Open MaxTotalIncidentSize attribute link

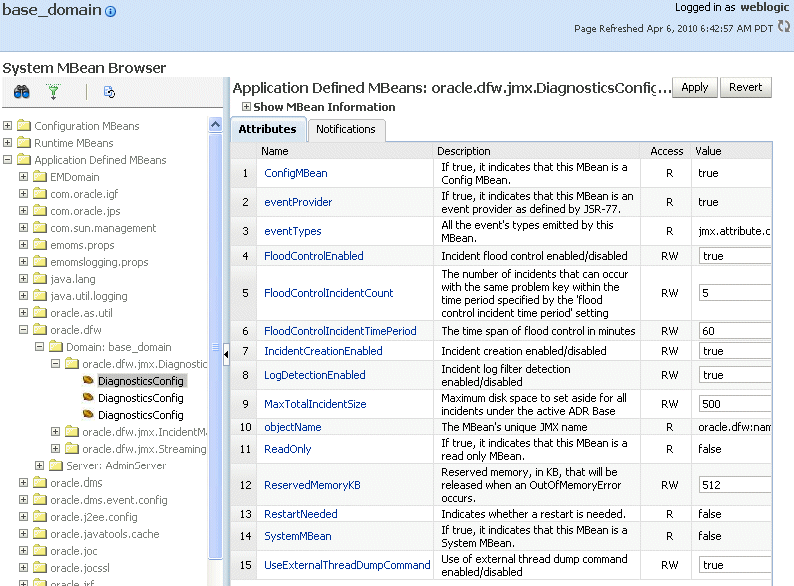(x=315, y=404)
